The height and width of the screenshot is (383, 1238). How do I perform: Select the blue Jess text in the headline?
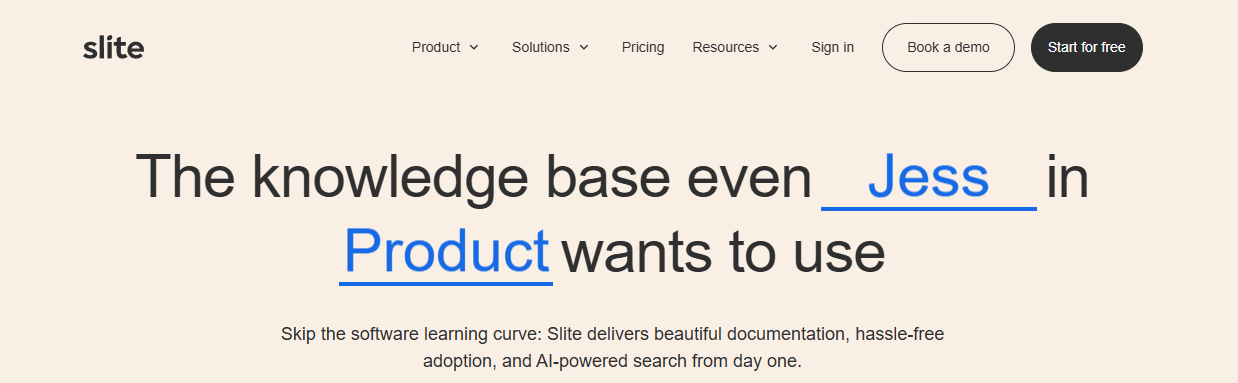point(928,177)
